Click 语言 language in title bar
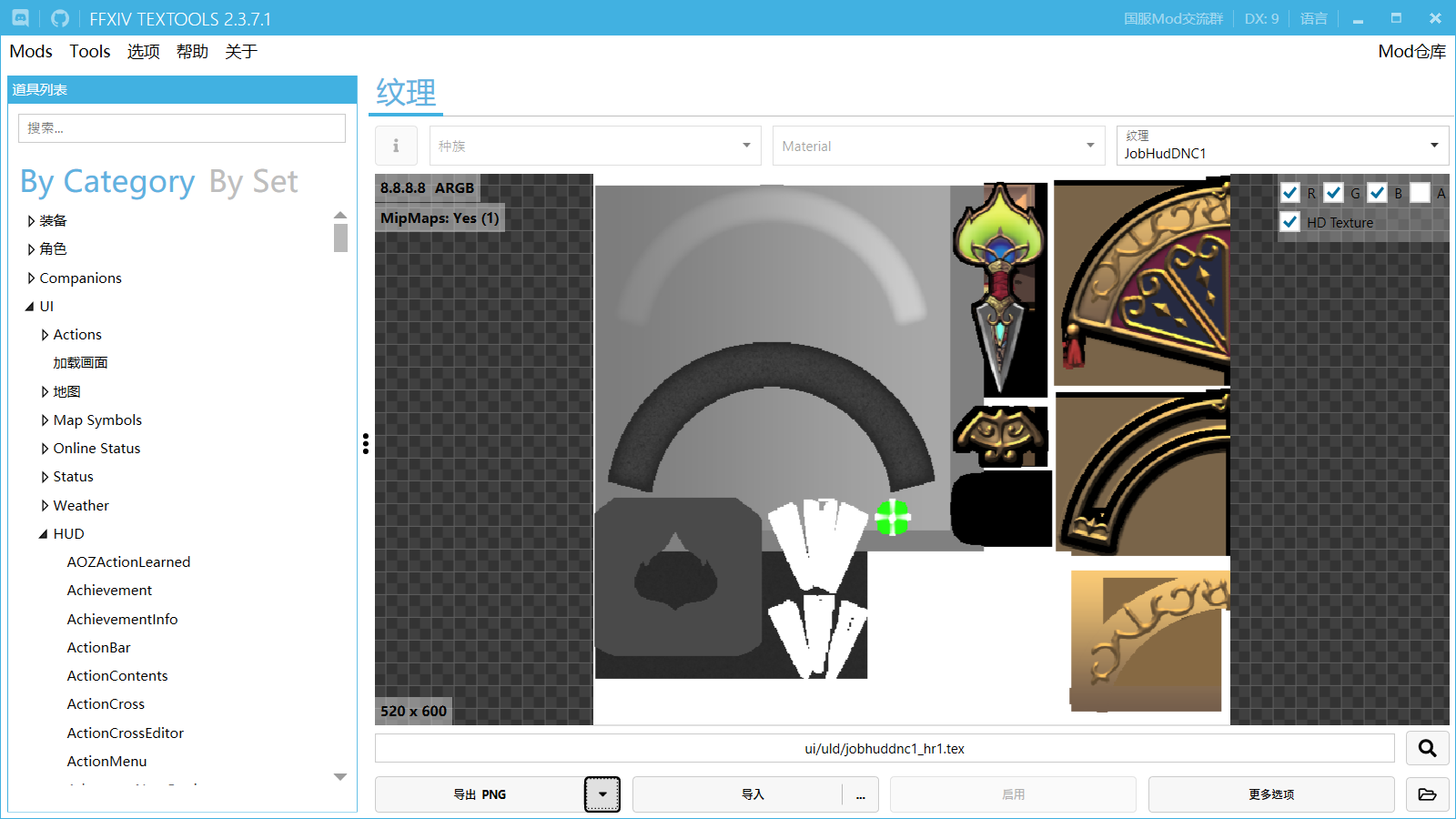The height and width of the screenshot is (819, 1456). pos(1313,18)
